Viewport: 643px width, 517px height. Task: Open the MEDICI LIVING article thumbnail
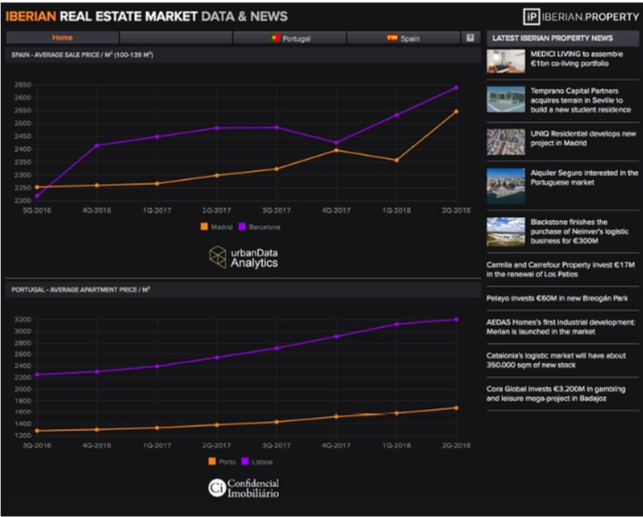505,62
